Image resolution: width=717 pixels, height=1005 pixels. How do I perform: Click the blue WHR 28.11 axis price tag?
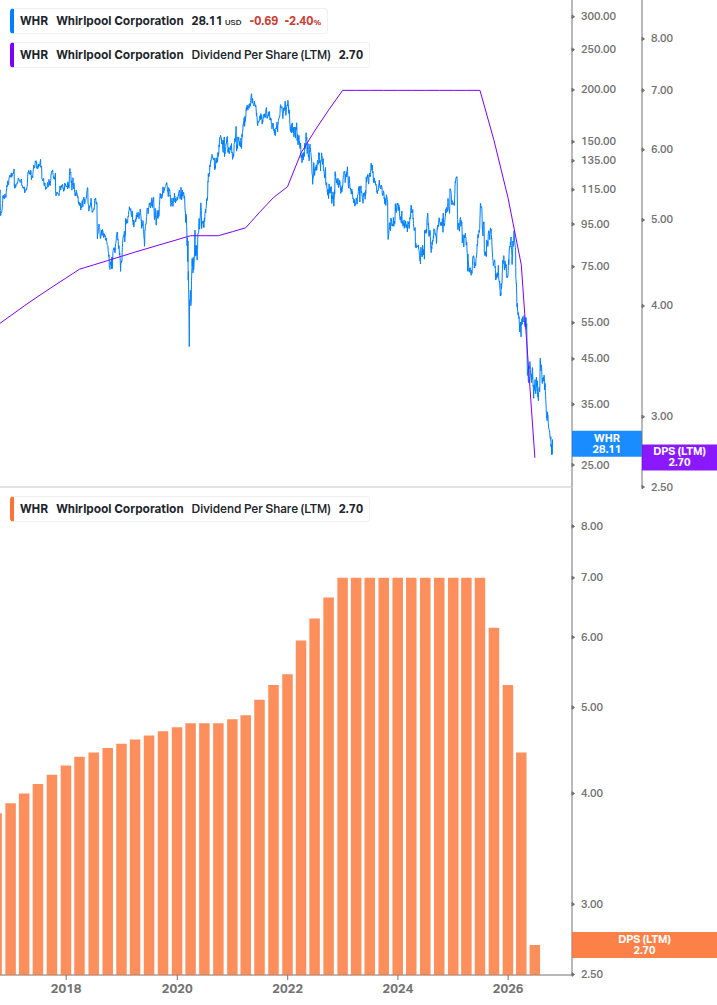click(607, 444)
